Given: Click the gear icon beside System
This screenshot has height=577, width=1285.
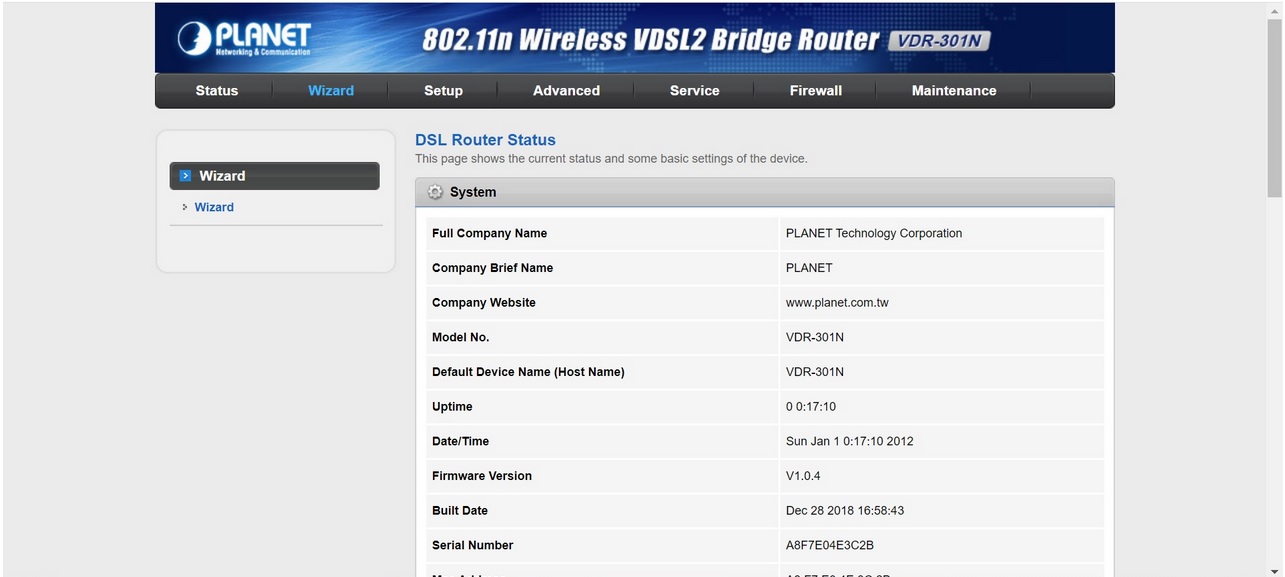Looking at the screenshot, I should click(x=435, y=192).
